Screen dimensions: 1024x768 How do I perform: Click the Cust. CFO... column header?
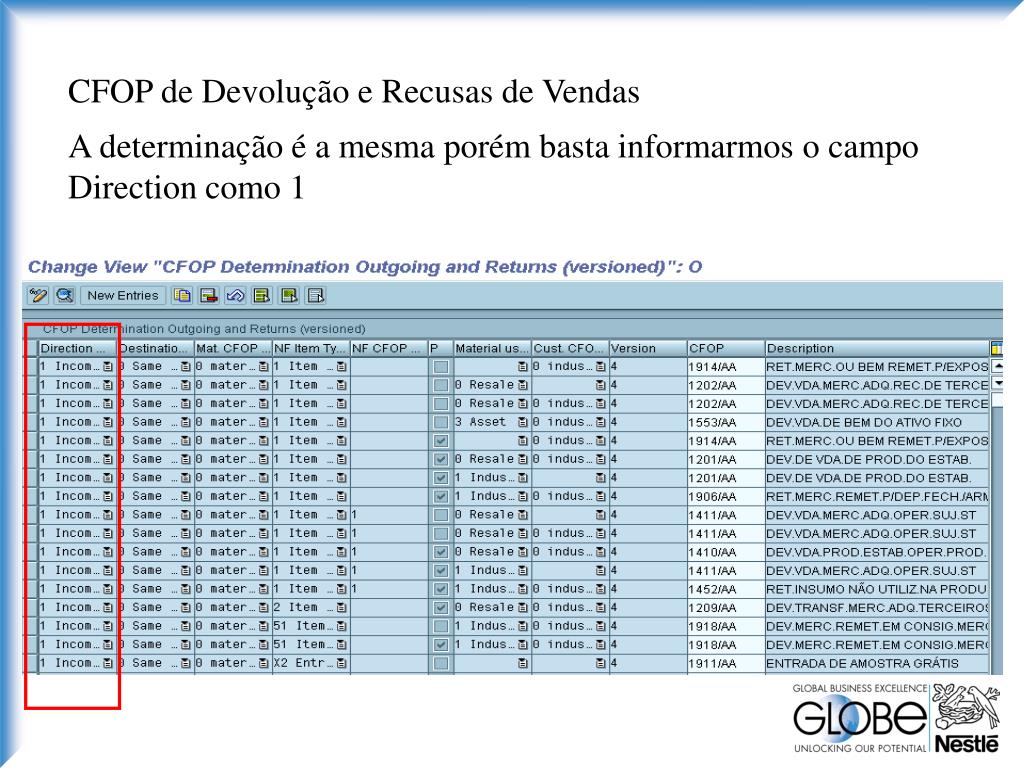point(570,348)
